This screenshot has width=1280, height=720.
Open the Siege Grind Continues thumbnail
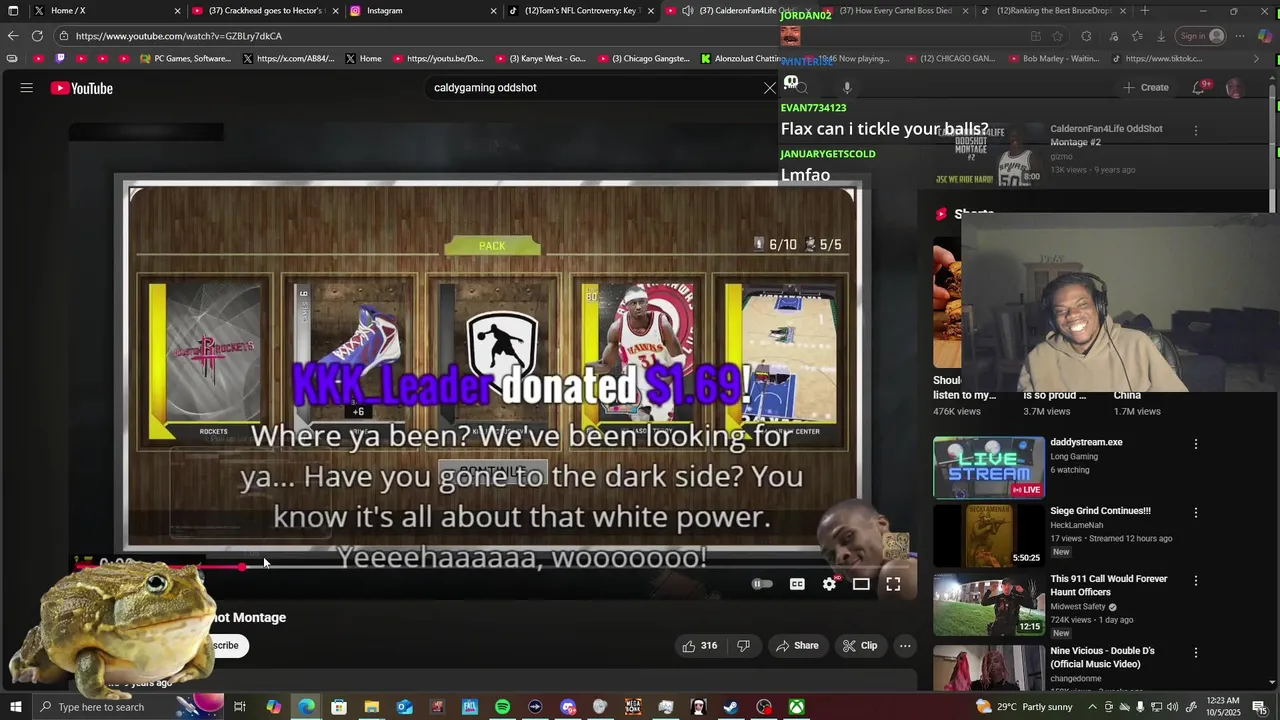[989, 535]
